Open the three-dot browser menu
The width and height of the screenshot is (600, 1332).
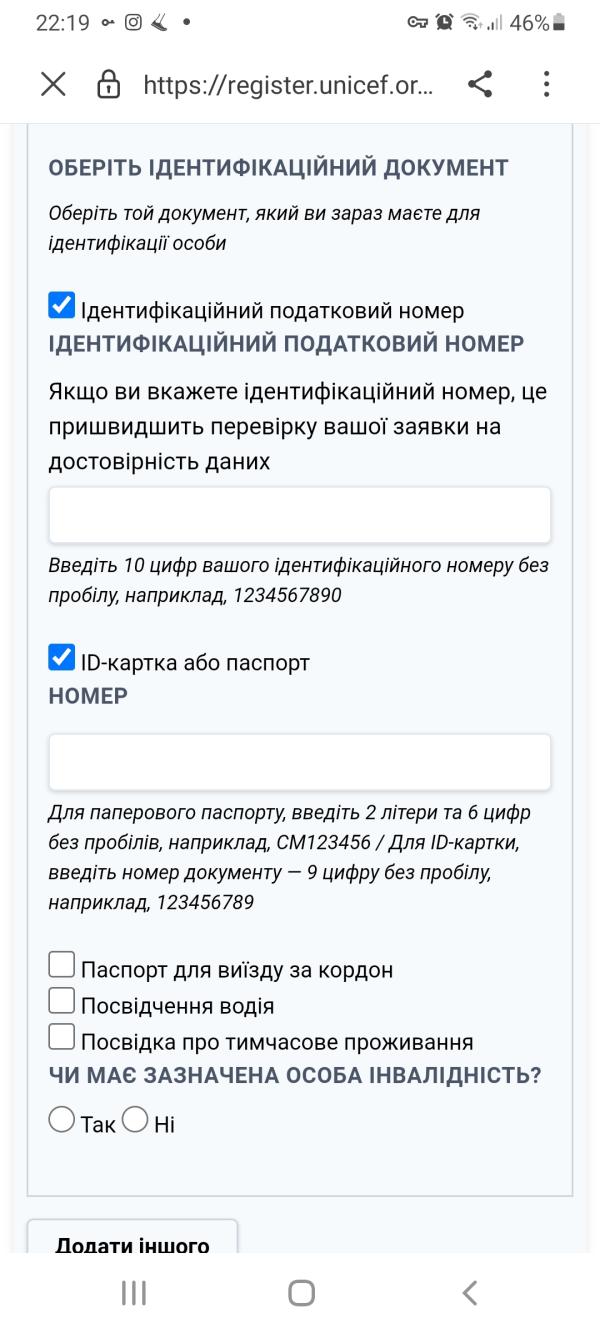point(546,85)
